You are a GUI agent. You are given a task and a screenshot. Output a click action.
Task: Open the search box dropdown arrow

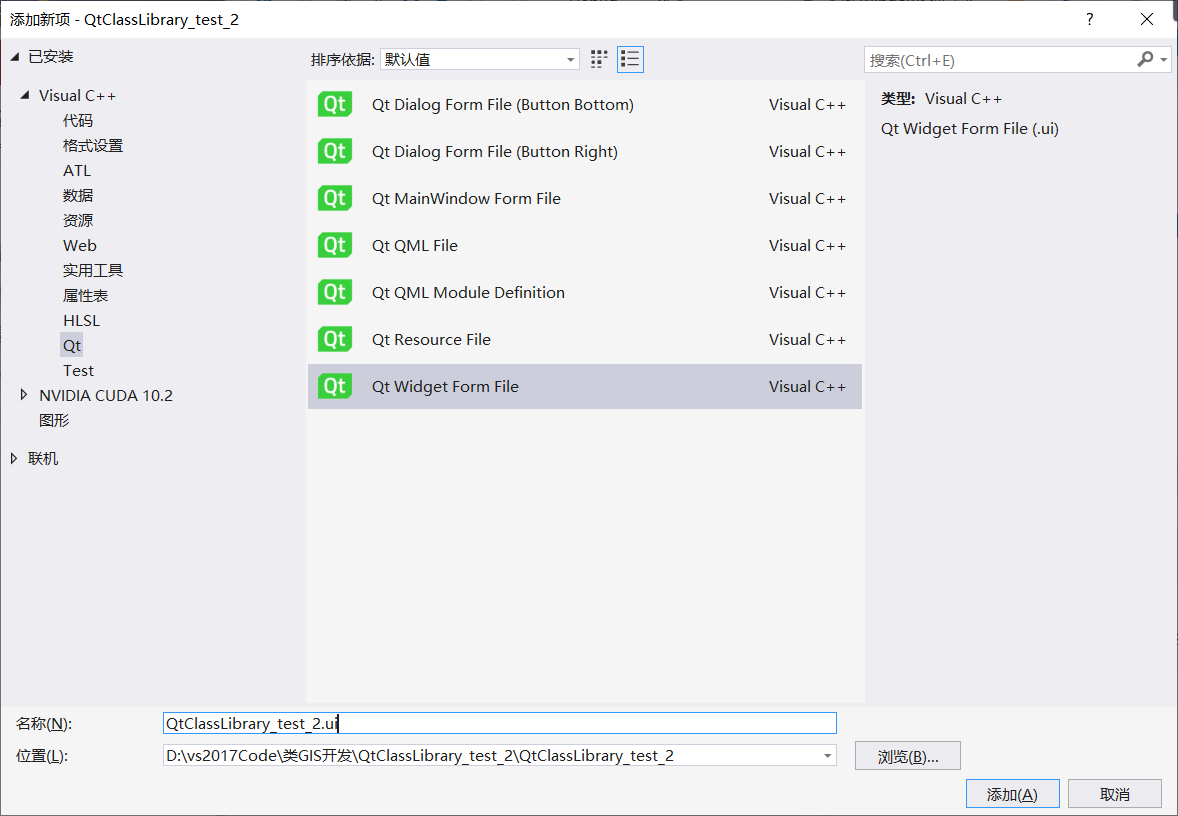(x=1161, y=60)
